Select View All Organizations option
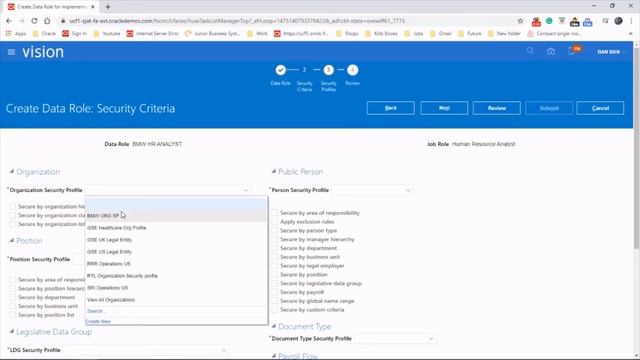Image resolution: width=640 pixels, height=360 pixels. (176, 300)
